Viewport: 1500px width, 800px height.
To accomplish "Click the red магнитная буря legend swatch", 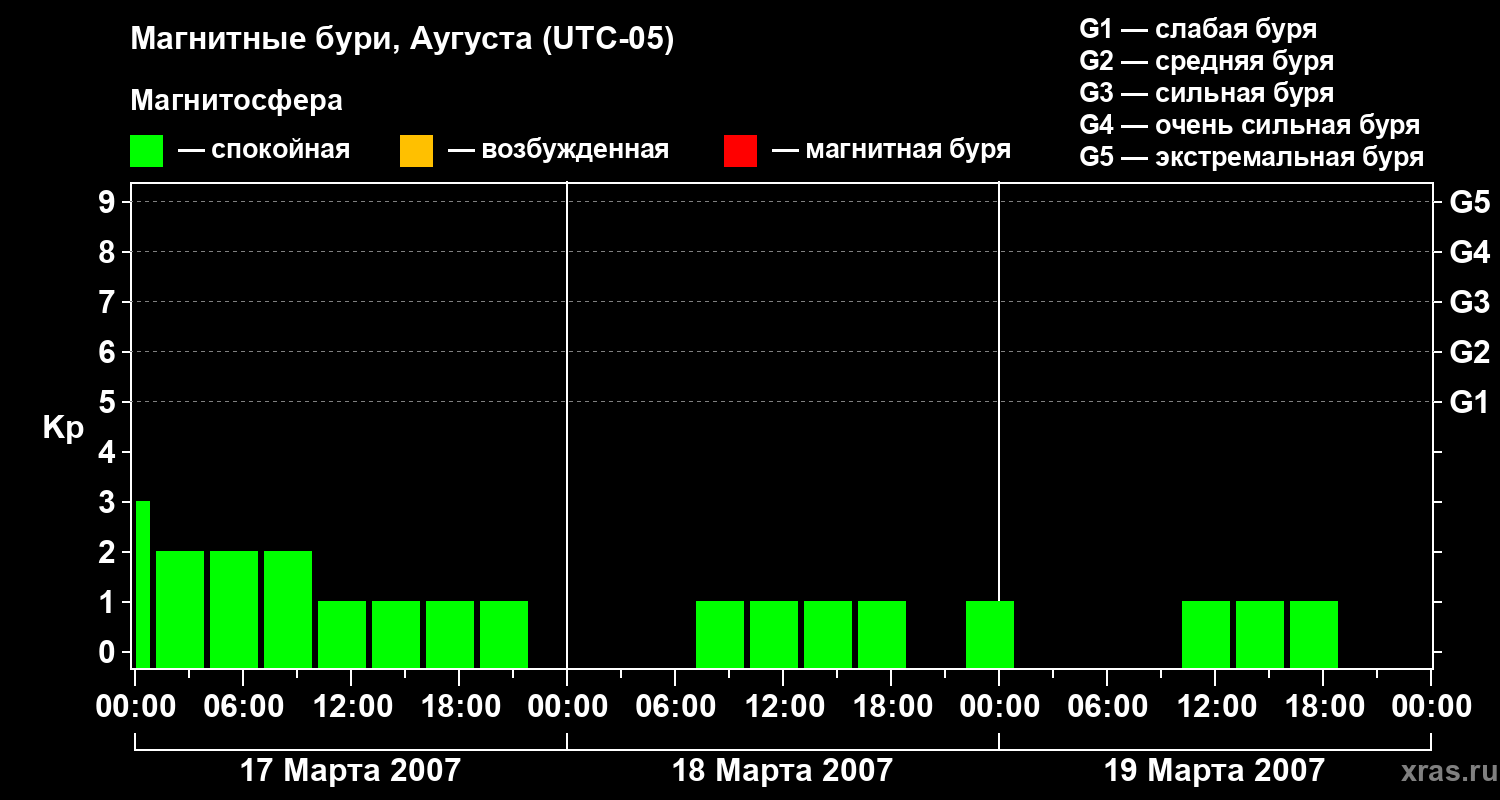I will click(740, 151).
